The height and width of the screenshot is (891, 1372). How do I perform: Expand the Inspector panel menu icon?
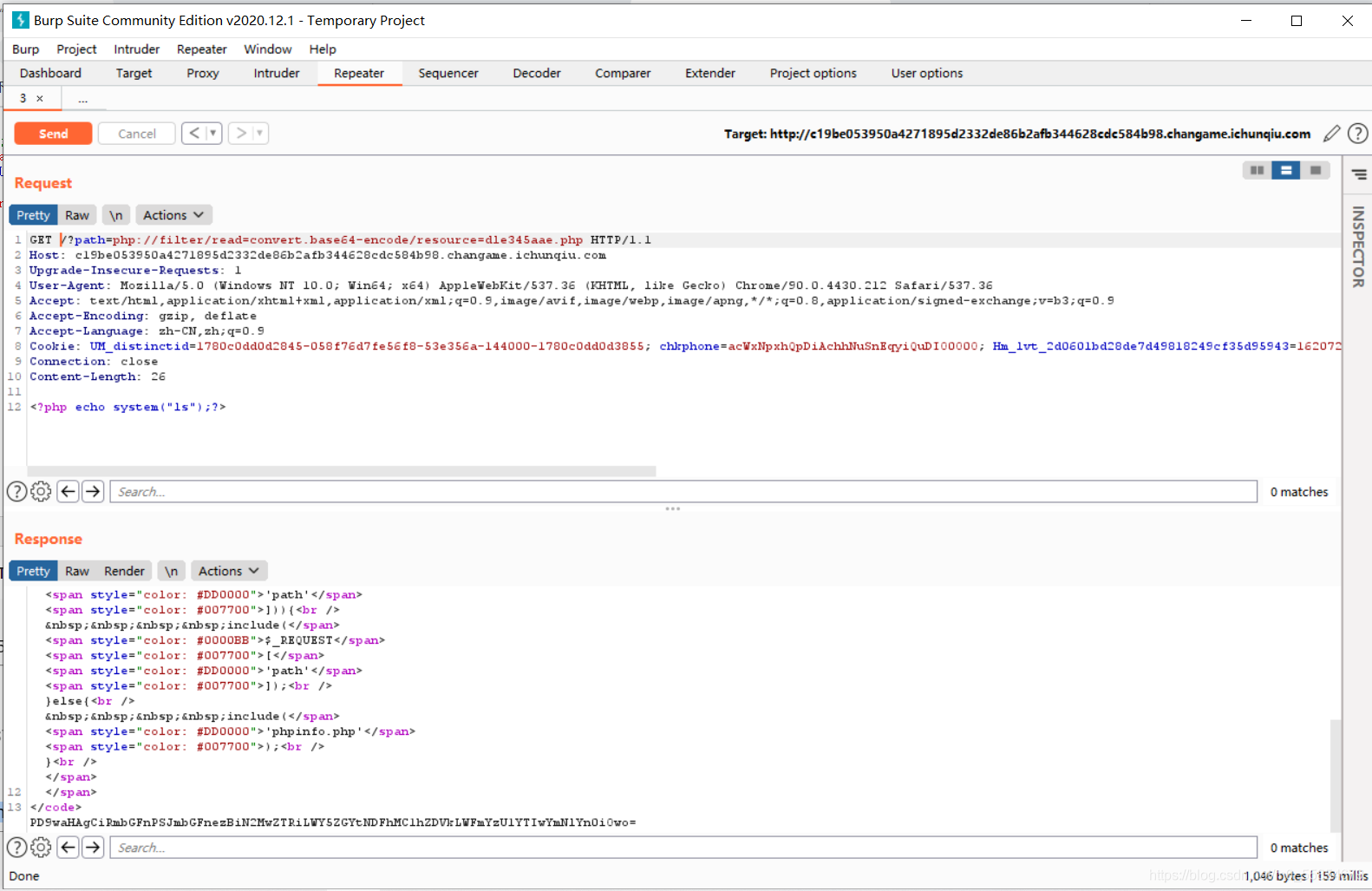tap(1359, 174)
